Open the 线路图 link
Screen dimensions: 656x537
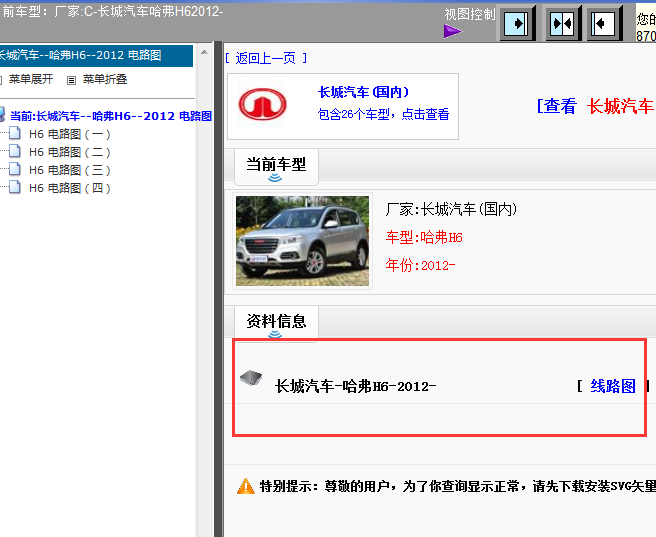click(x=613, y=386)
